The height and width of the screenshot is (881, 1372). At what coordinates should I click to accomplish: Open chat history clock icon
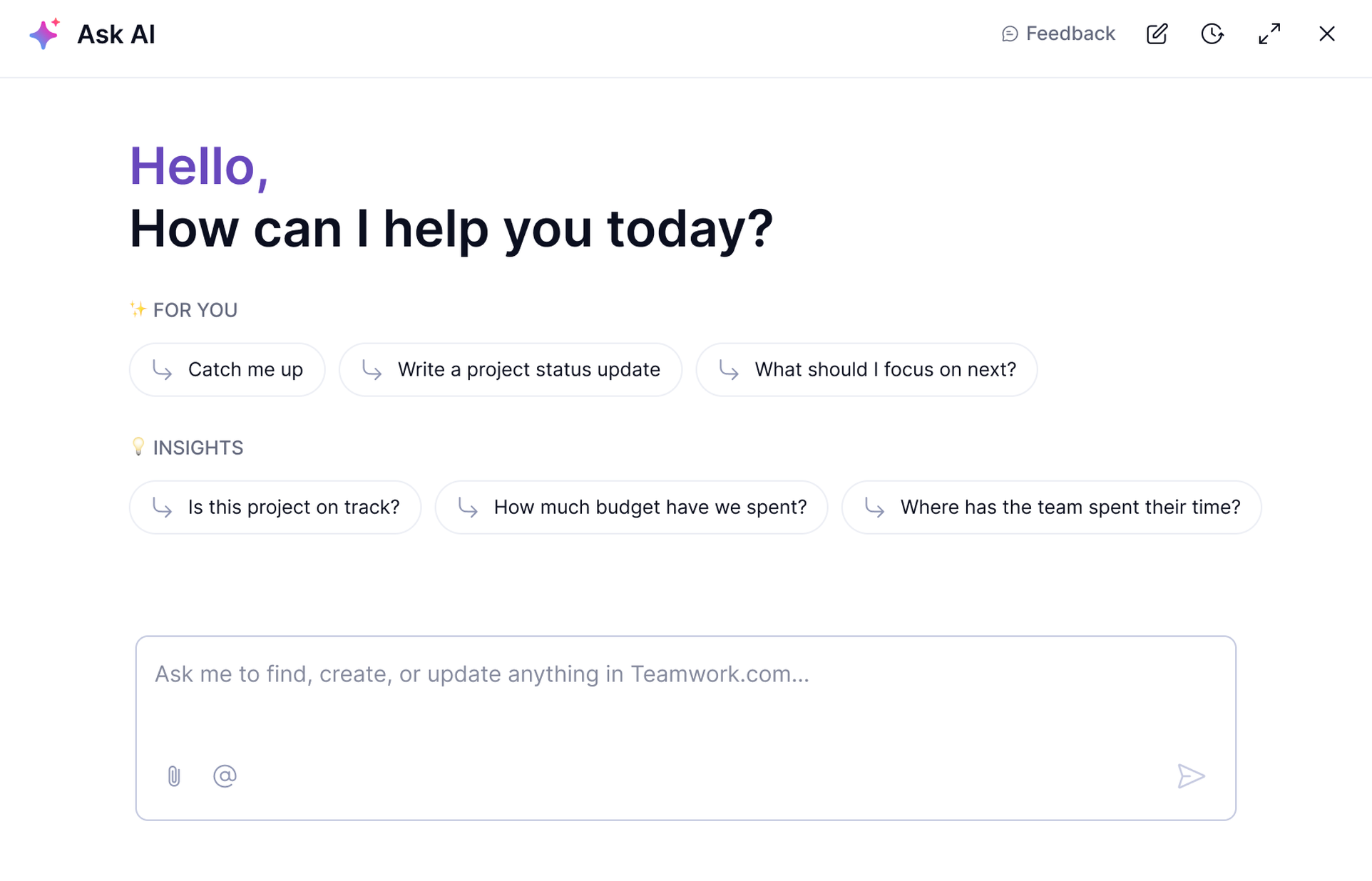click(1212, 34)
